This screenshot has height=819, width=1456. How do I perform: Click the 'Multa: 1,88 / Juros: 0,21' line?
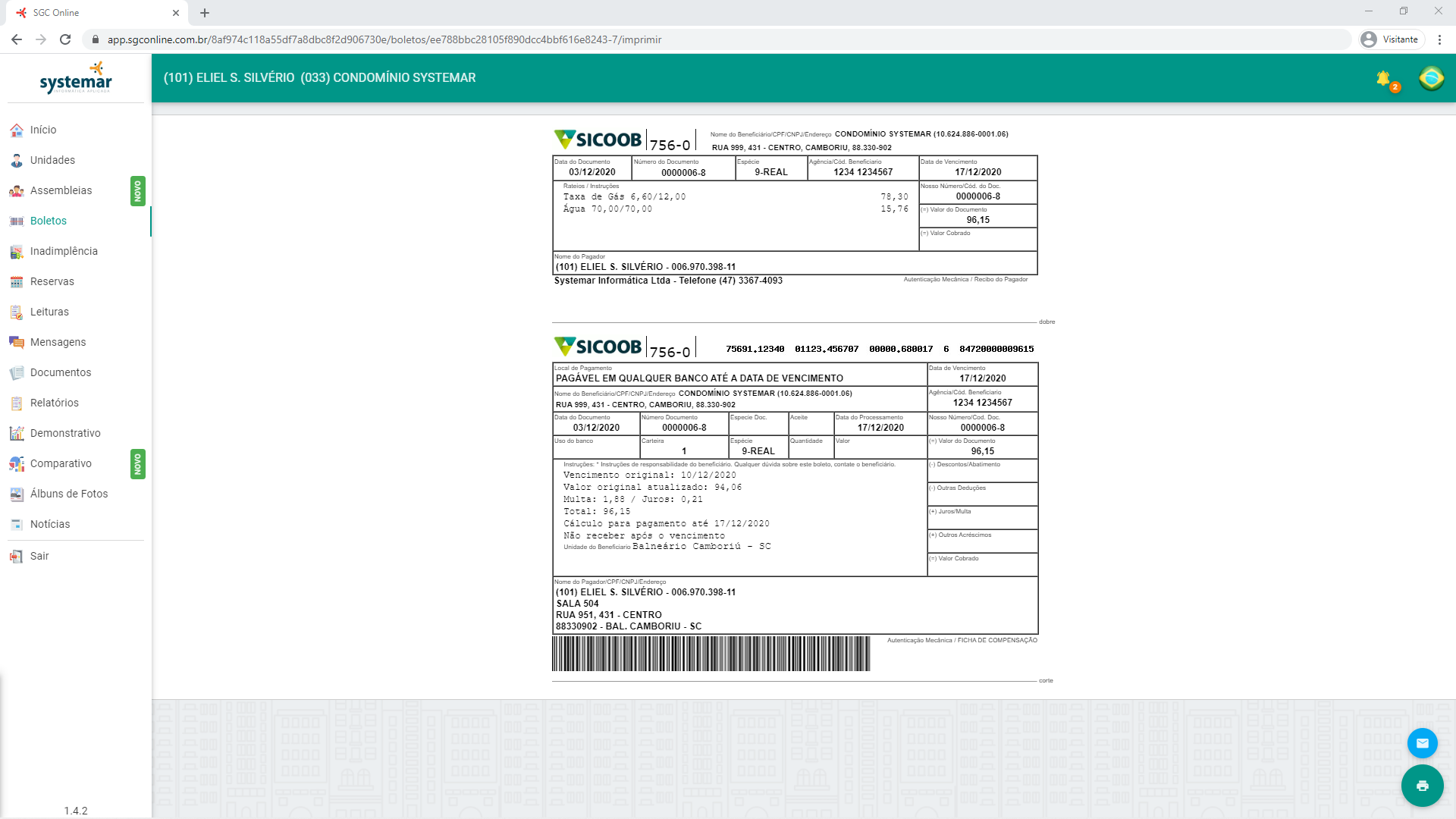pos(633,500)
